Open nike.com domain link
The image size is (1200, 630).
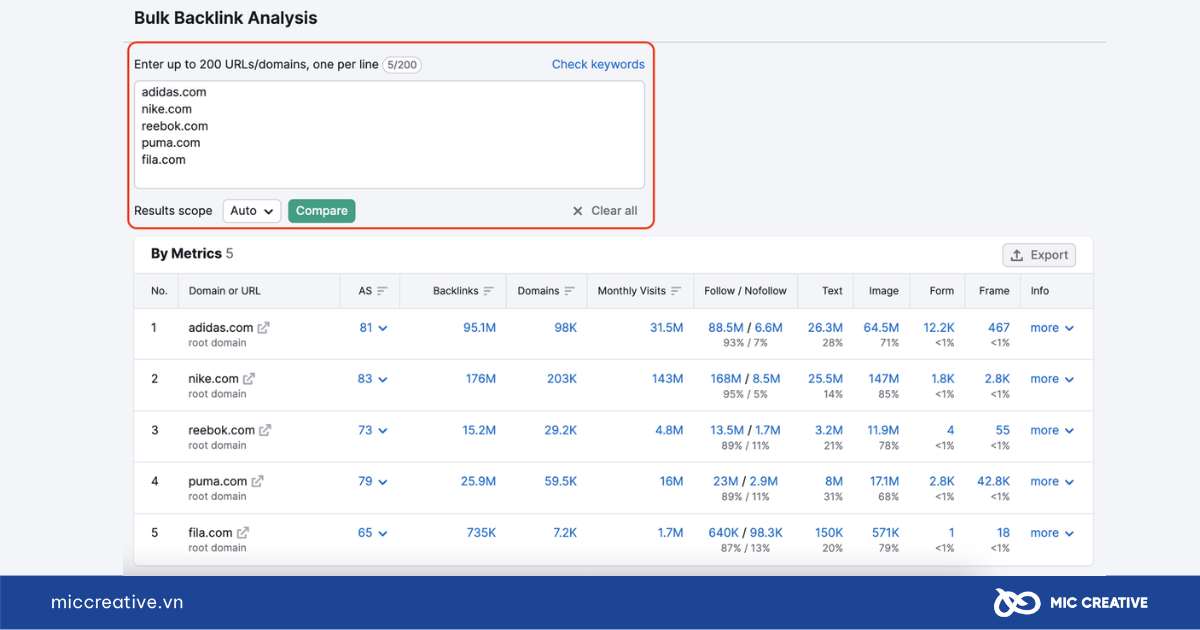213,378
